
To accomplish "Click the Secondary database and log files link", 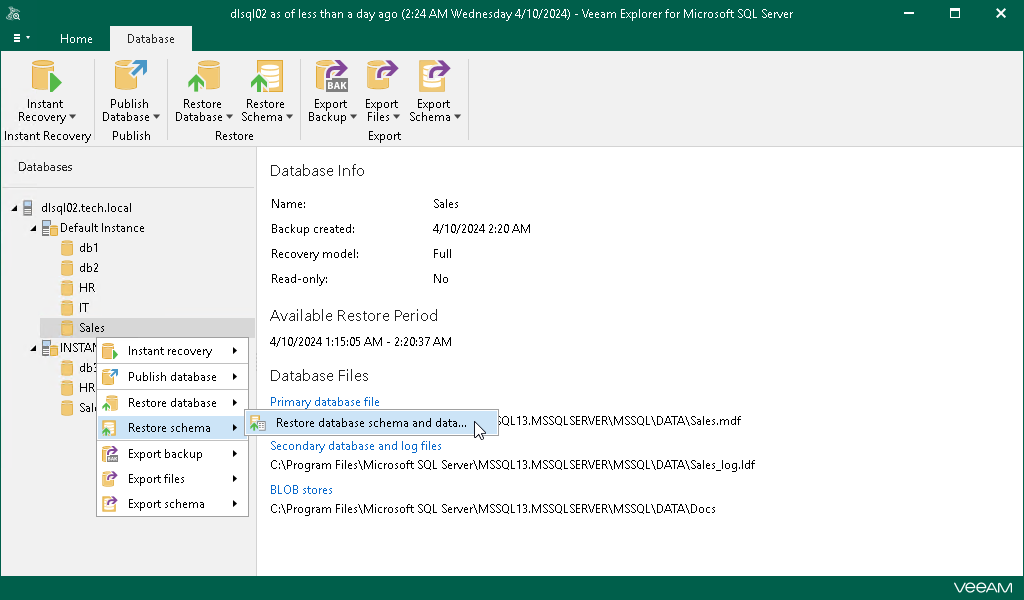I will click(x=355, y=446).
